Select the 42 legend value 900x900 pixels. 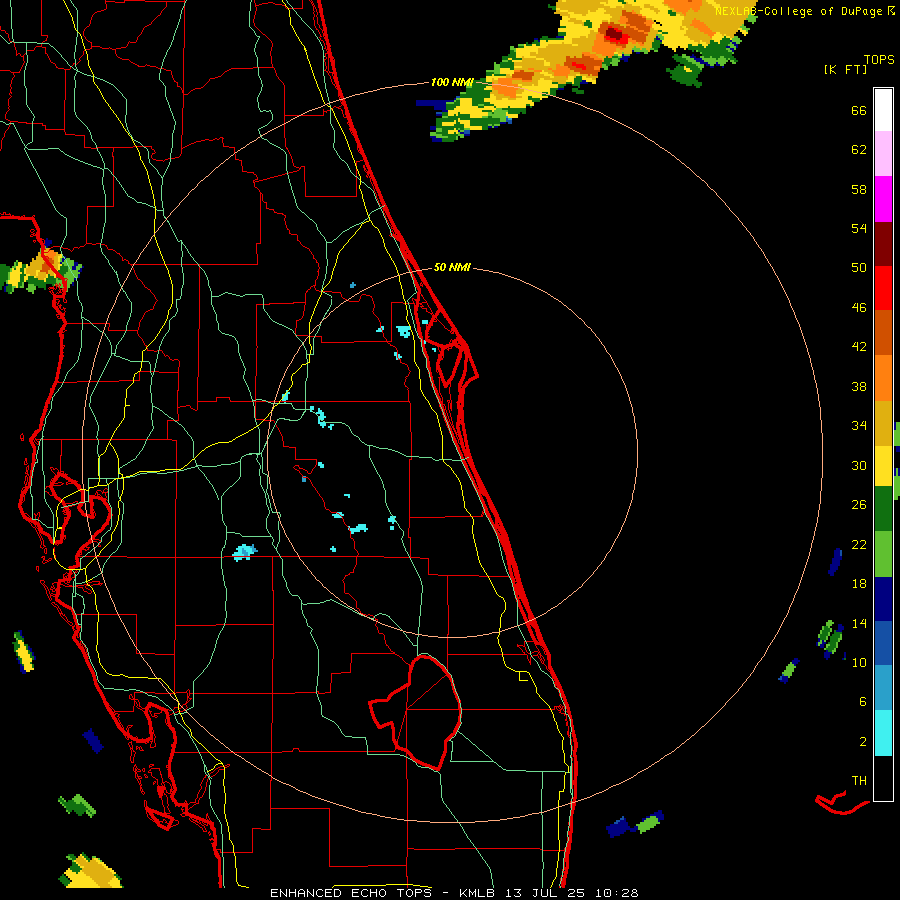tap(859, 347)
